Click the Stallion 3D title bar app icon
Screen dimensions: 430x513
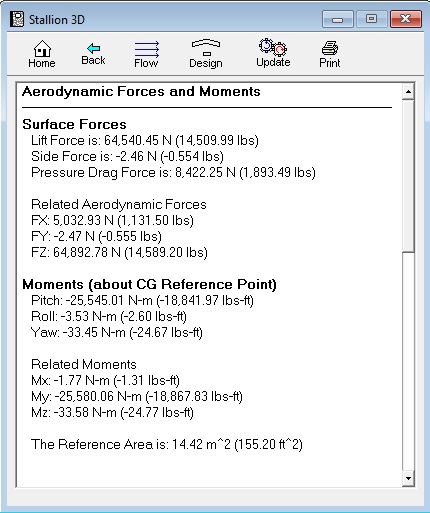tap(17, 19)
